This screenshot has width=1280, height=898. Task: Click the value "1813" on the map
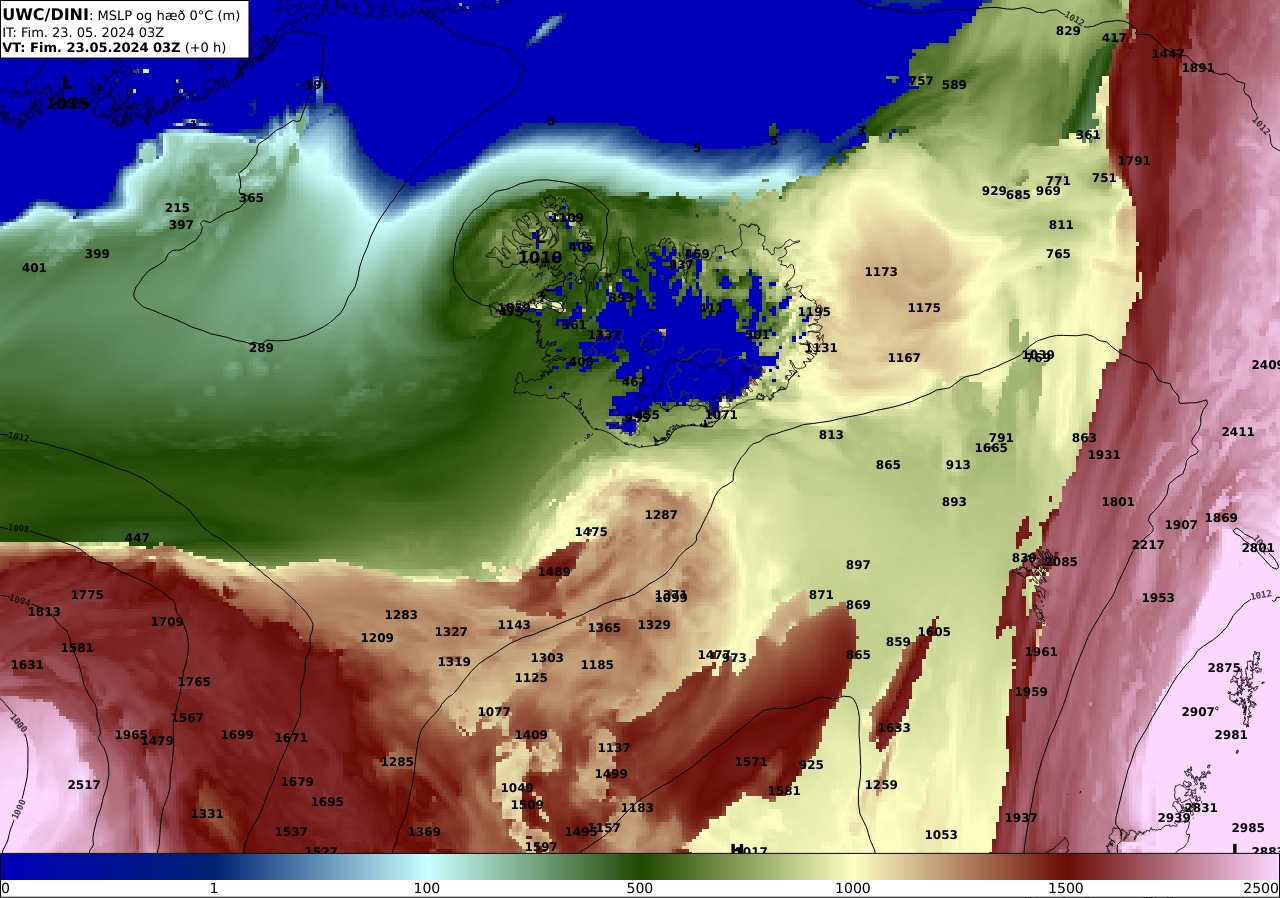pos(44,612)
